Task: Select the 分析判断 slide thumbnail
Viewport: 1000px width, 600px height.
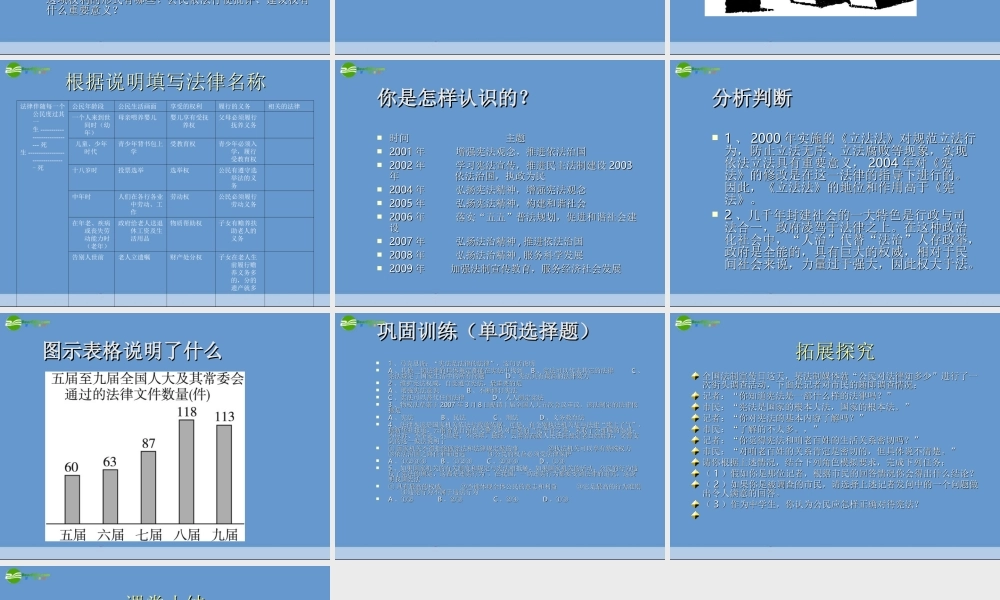Action: coord(835,182)
